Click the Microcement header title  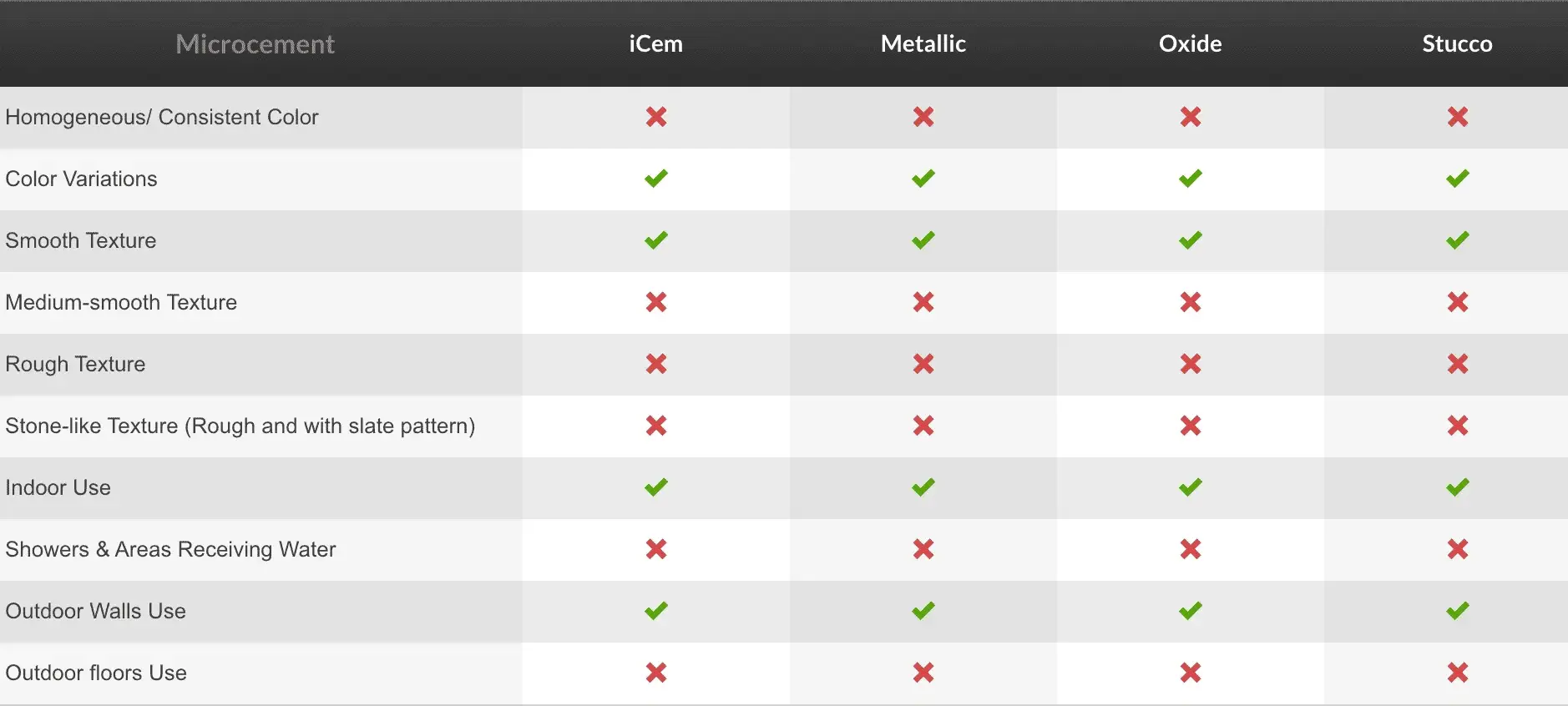click(255, 43)
